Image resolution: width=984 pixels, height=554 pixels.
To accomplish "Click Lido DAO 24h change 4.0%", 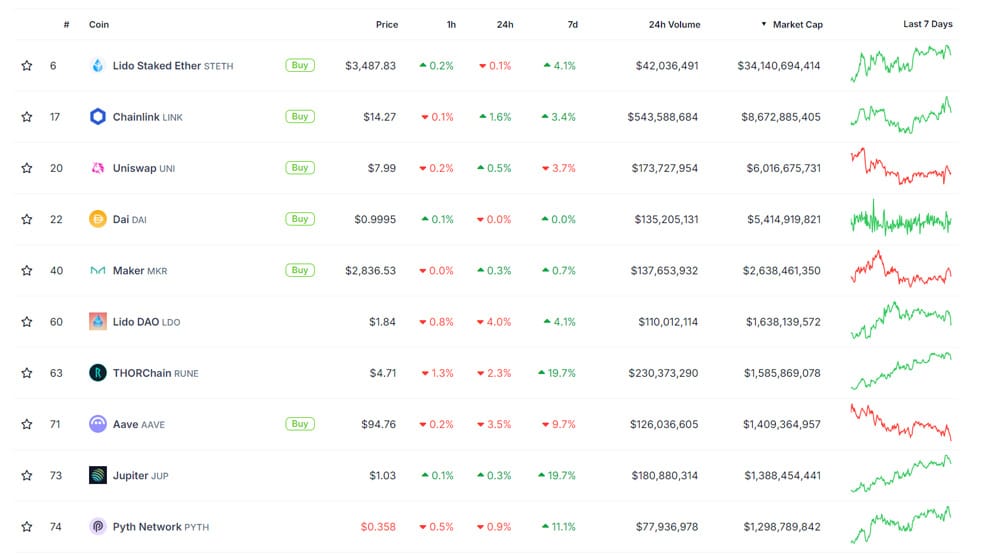I will pyautogui.click(x=494, y=322).
